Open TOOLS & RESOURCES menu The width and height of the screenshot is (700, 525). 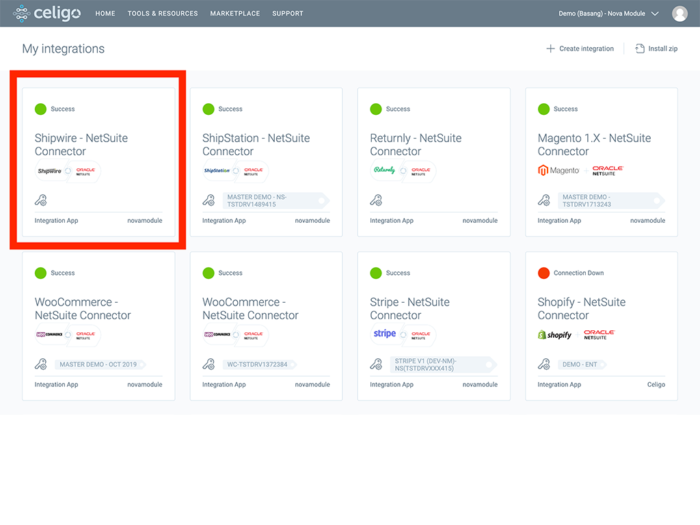tap(162, 13)
